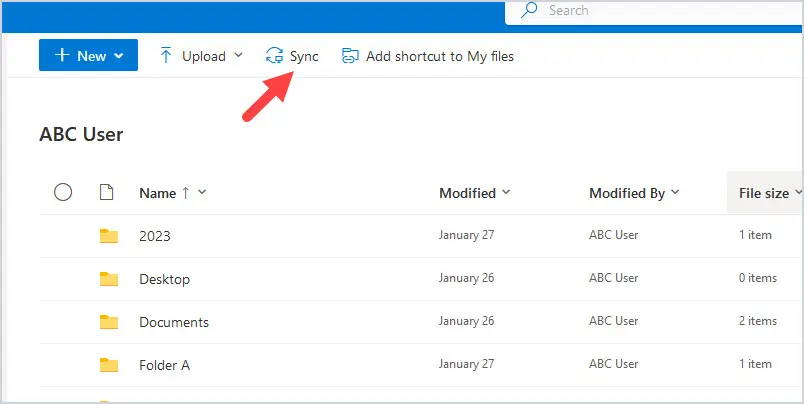The width and height of the screenshot is (804, 404).
Task: Click ABC User in the 2023 row
Action: pos(613,235)
